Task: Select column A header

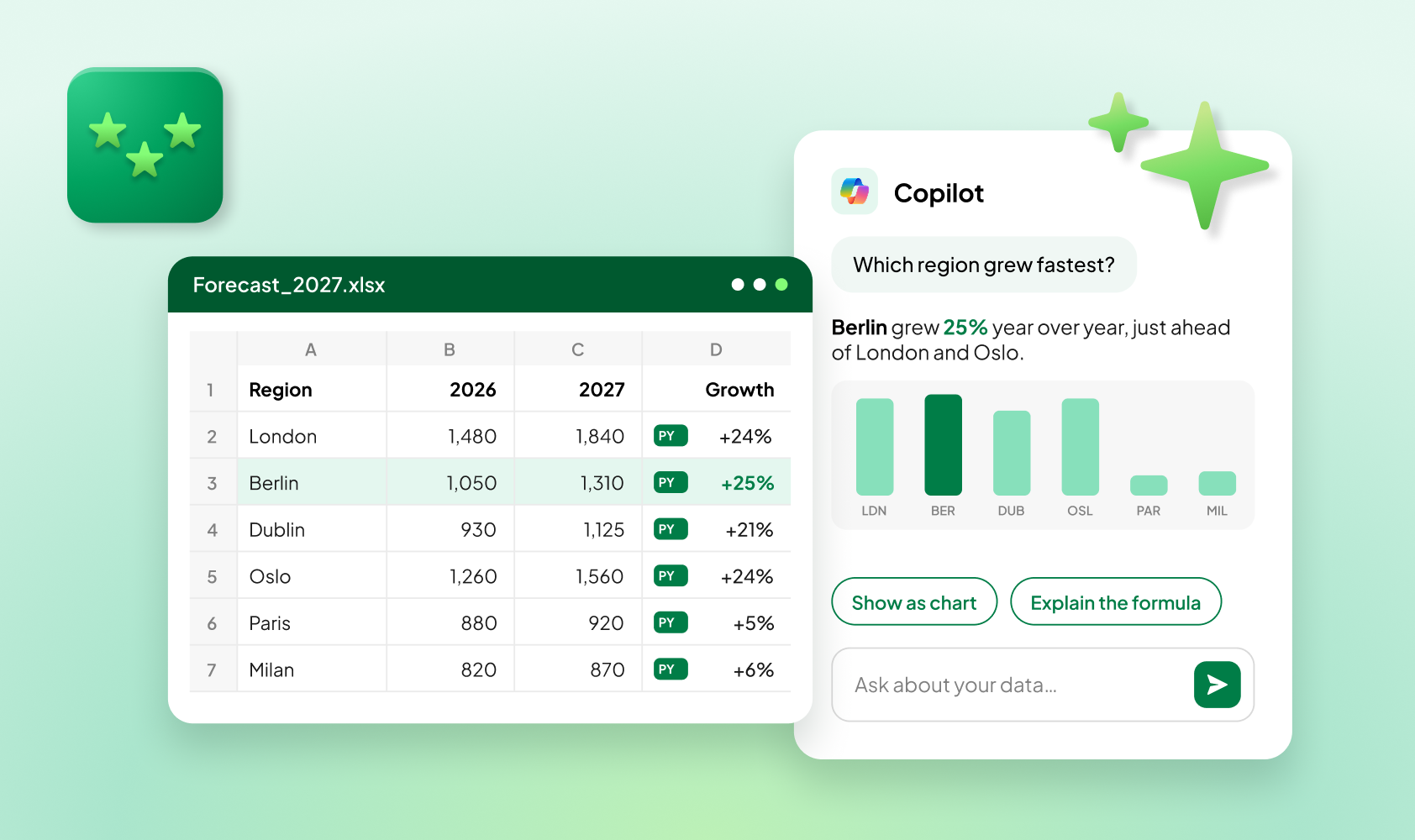Action: 311,349
